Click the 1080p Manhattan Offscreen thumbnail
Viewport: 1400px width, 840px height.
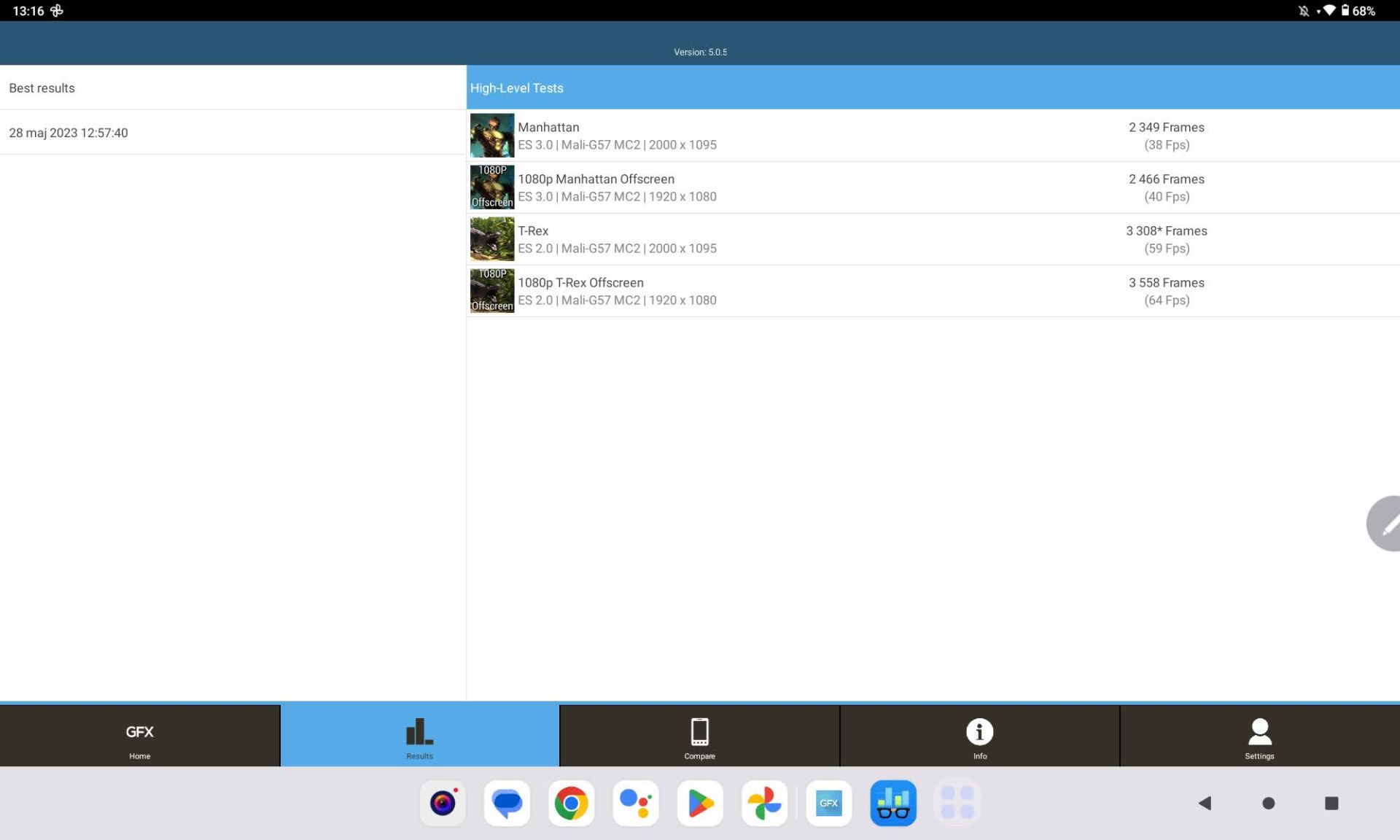[492, 187]
